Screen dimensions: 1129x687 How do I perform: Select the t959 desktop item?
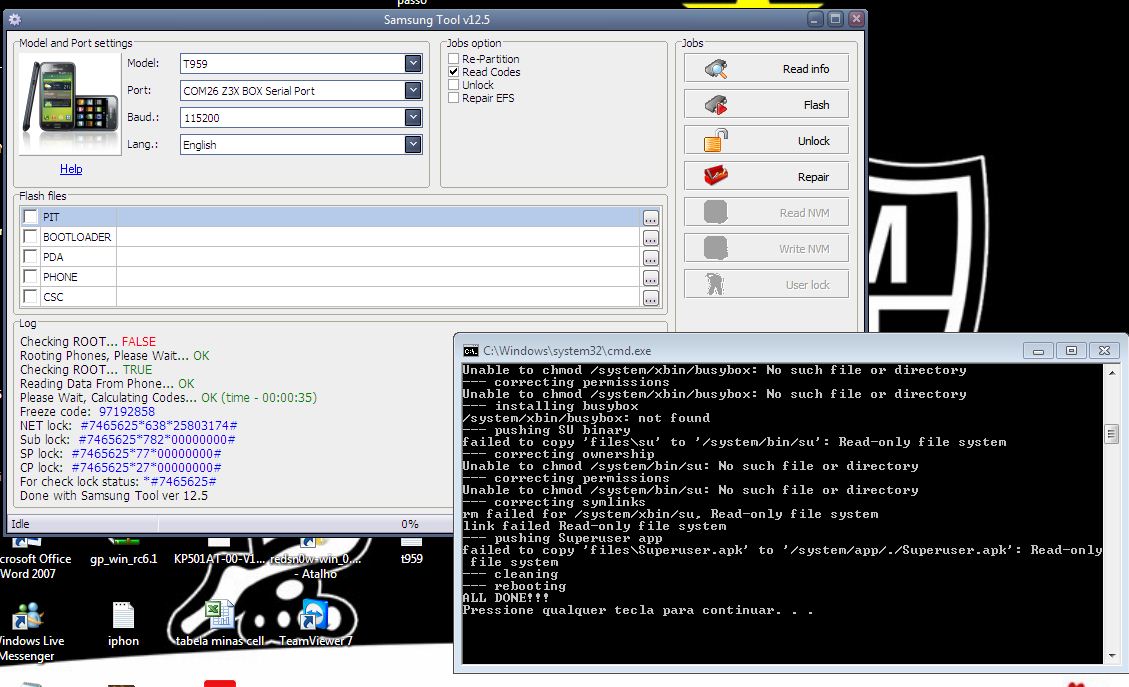pos(411,552)
